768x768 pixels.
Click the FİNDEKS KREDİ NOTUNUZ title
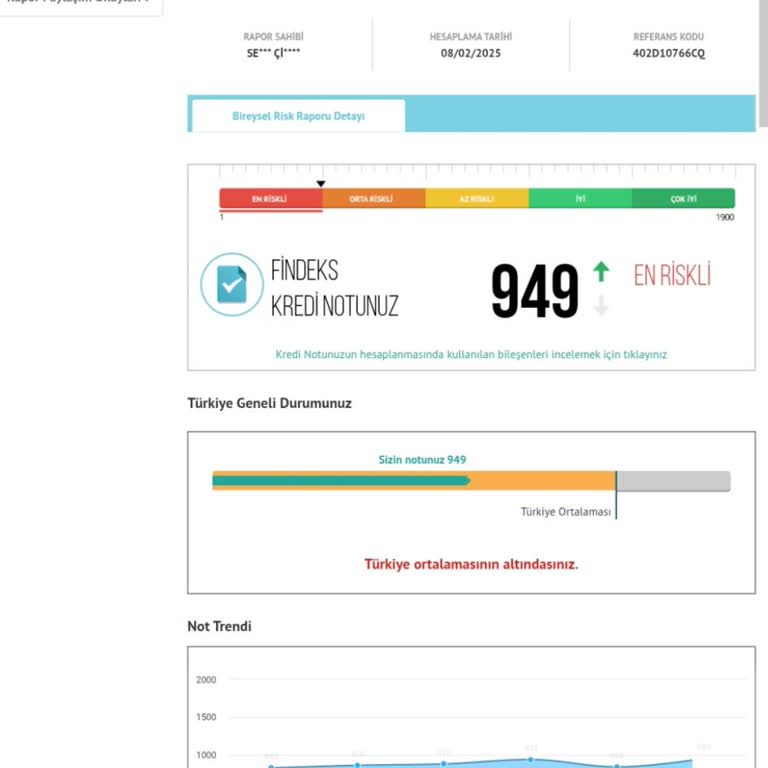tap(335, 288)
